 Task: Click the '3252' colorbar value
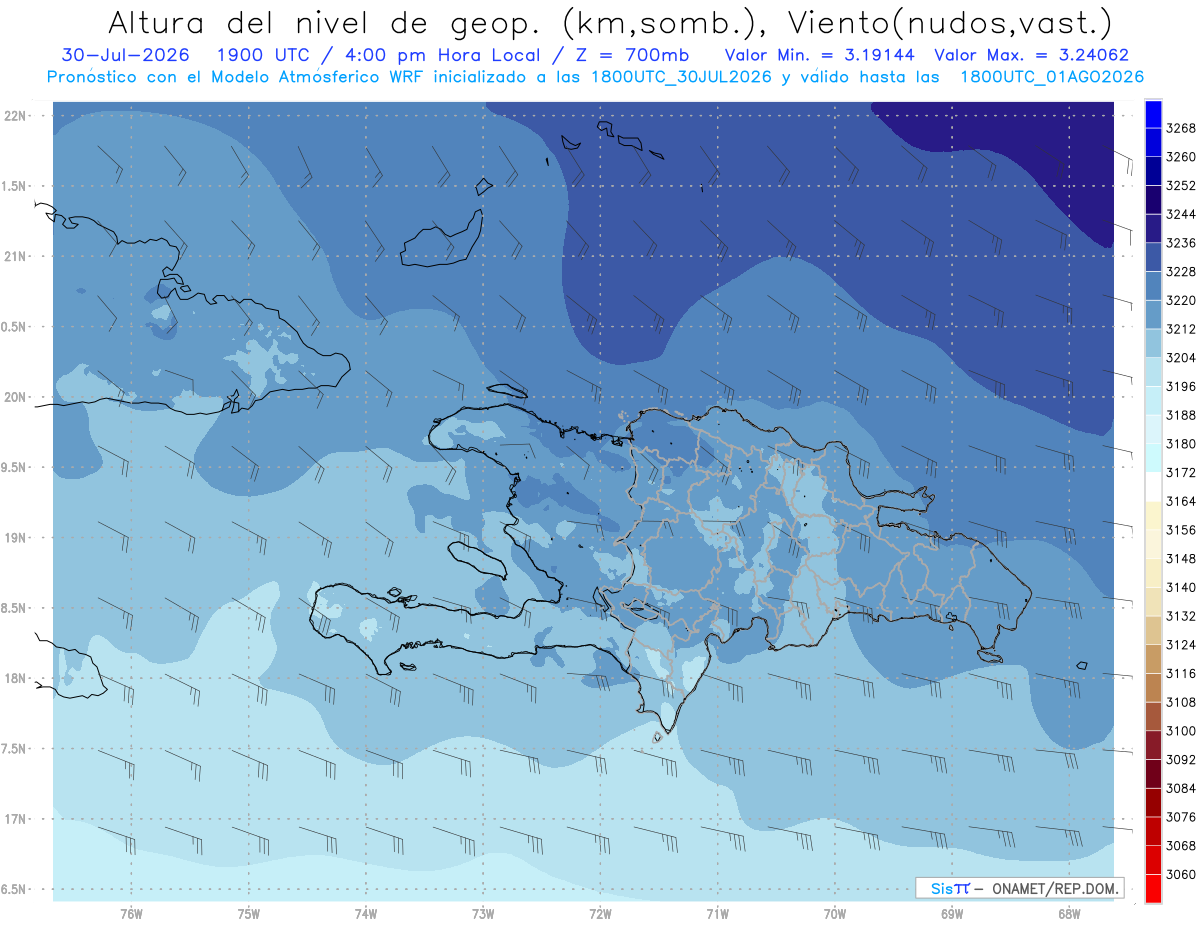pos(1181,186)
